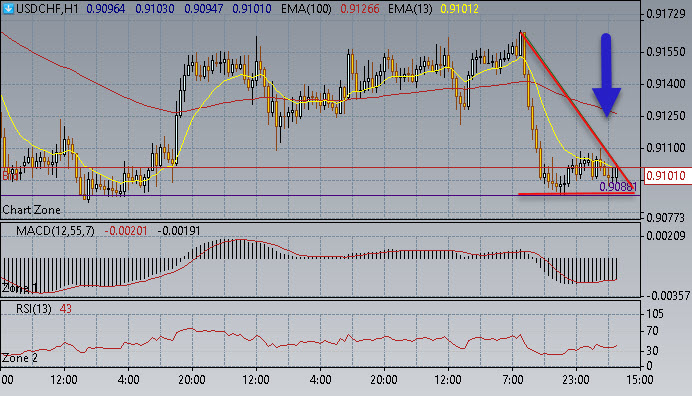Click the Chart Zone label

31,210
